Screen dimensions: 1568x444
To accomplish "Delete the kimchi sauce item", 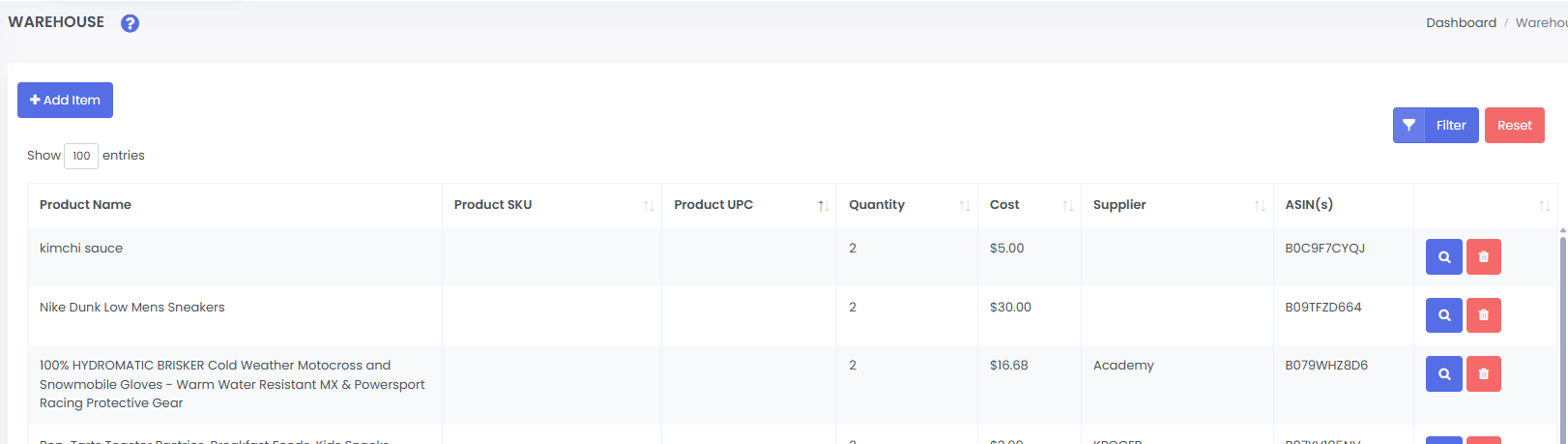I will point(1483,257).
